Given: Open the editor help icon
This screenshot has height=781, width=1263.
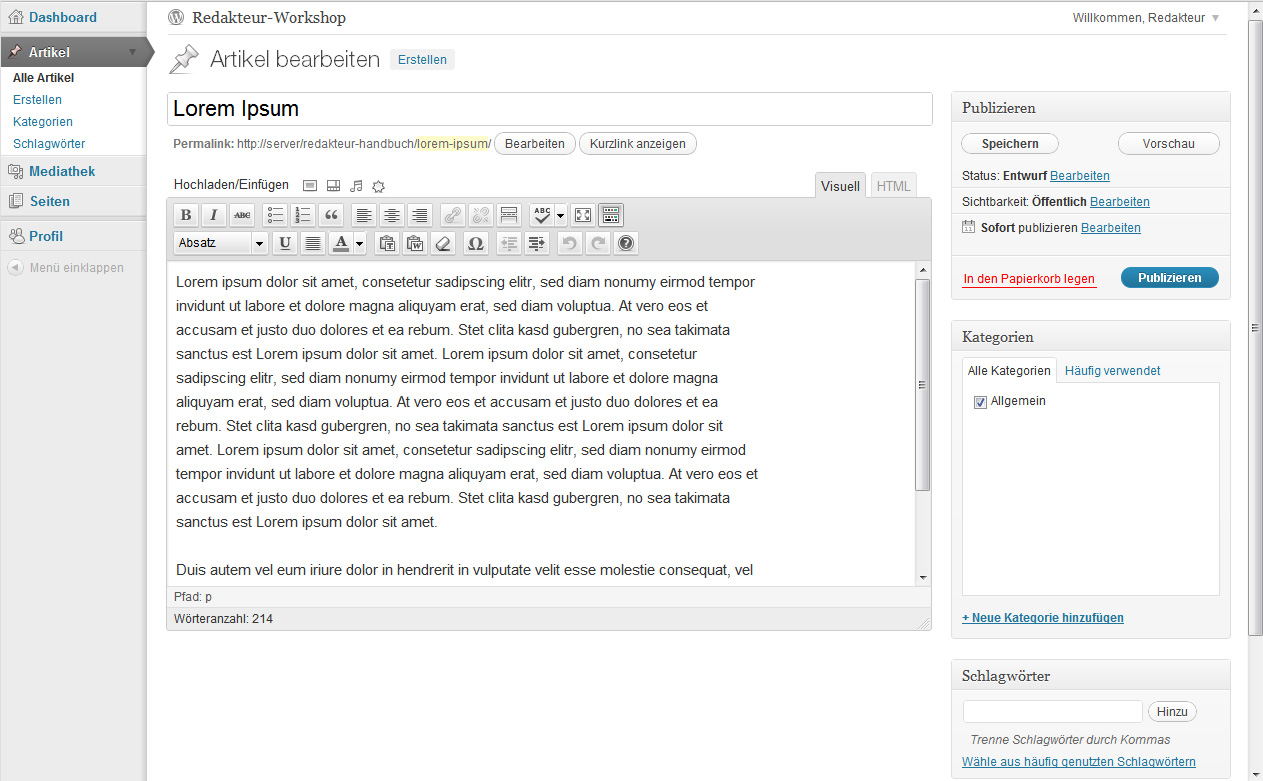Looking at the screenshot, I should coord(626,243).
